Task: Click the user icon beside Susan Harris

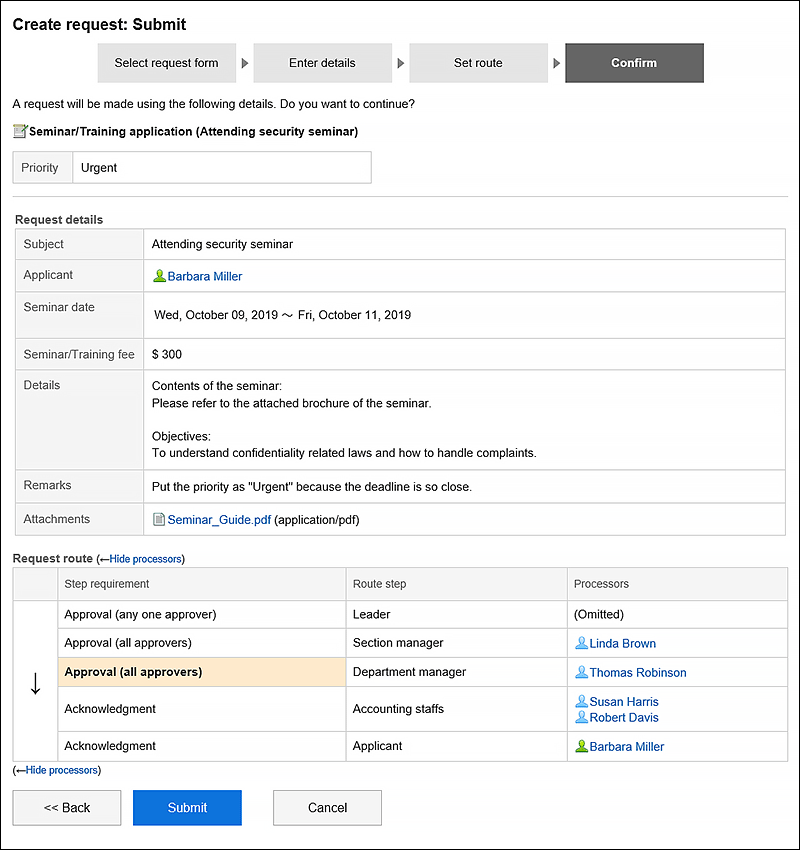Action: pos(581,701)
